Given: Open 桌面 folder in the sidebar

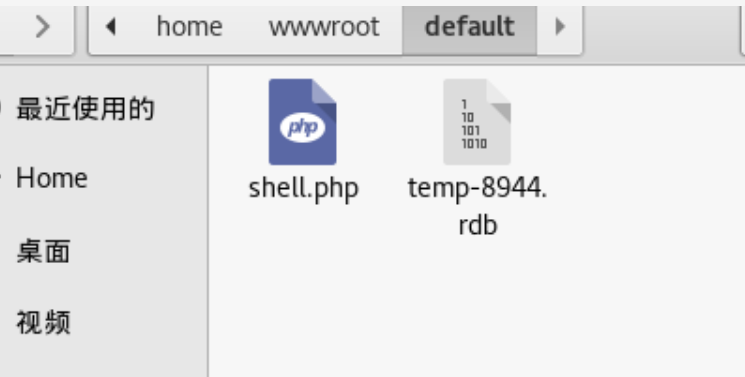Looking at the screenshot, I should 43,251.
